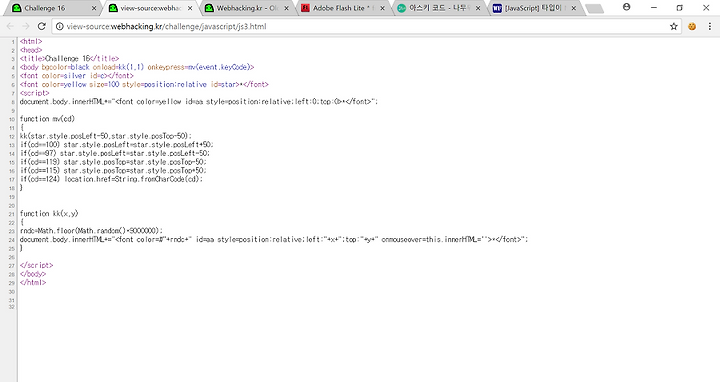Click the kk(star.style.posLeft-50 line
720x382 pixels.
coord(106,136)
